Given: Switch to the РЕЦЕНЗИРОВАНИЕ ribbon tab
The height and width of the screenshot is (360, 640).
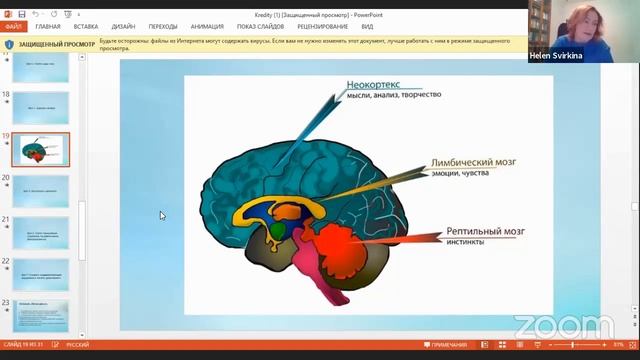Looking at the screenshot, I should (x=322, y=27).
